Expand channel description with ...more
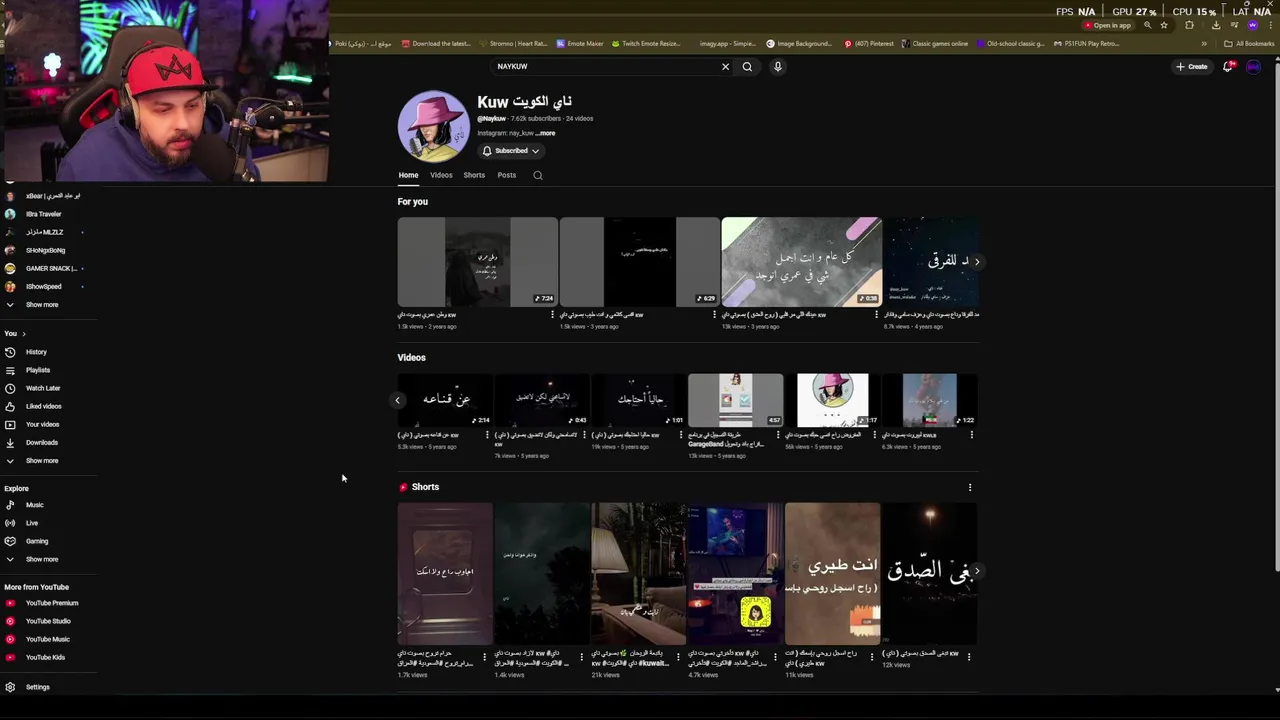 (x=545, y=133)
